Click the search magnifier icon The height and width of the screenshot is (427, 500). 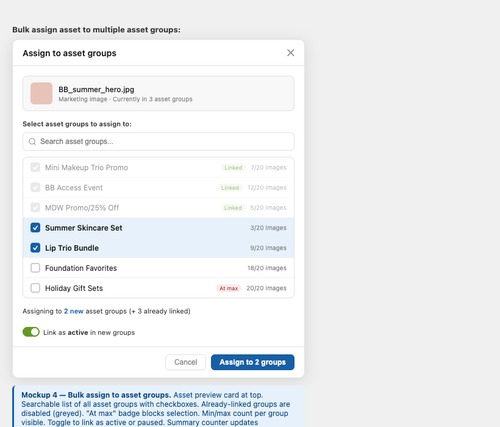(x=32, y=142)
